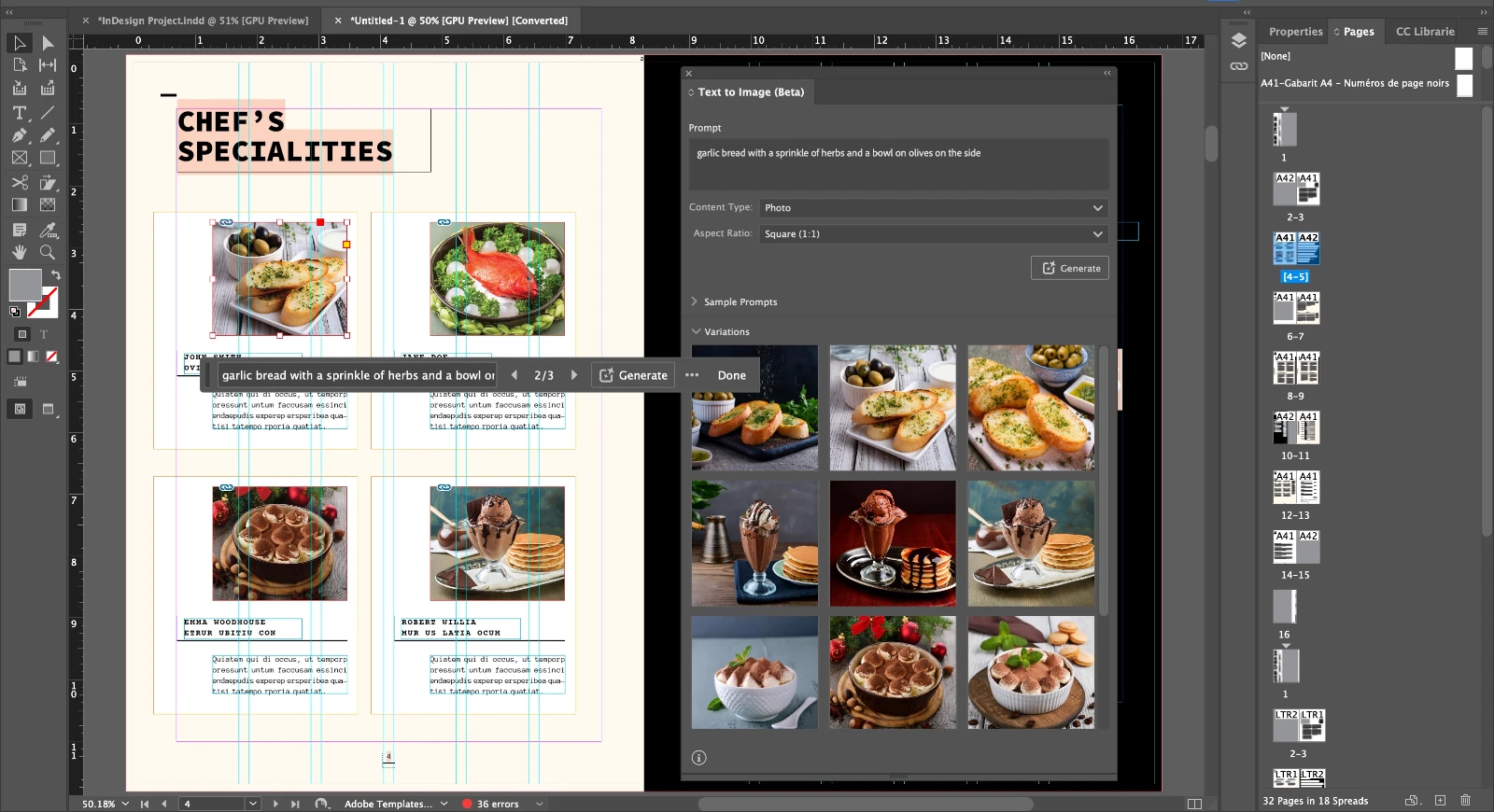
Task: Click the horizontal scrollbar at bottom
Action: click(866, 804)
